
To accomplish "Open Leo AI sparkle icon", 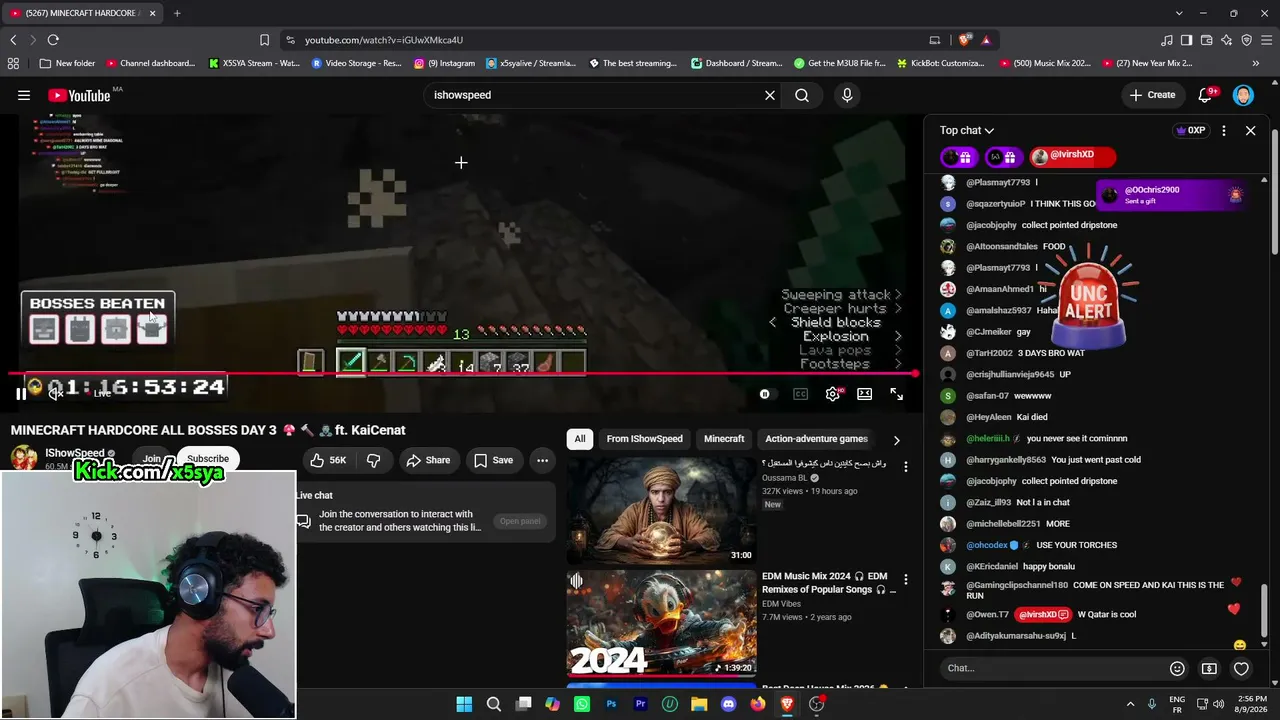I will tap(1226, 40).
